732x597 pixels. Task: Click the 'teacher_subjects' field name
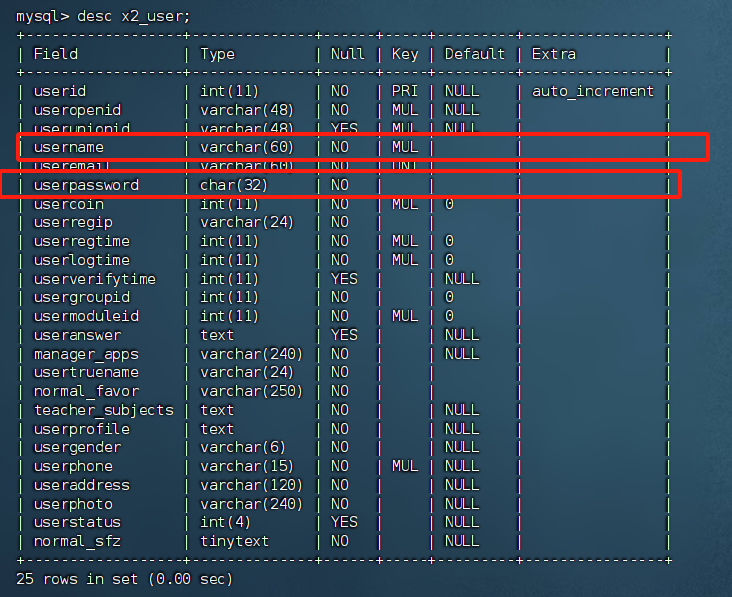pyautogui.click(x=104, y=410)
